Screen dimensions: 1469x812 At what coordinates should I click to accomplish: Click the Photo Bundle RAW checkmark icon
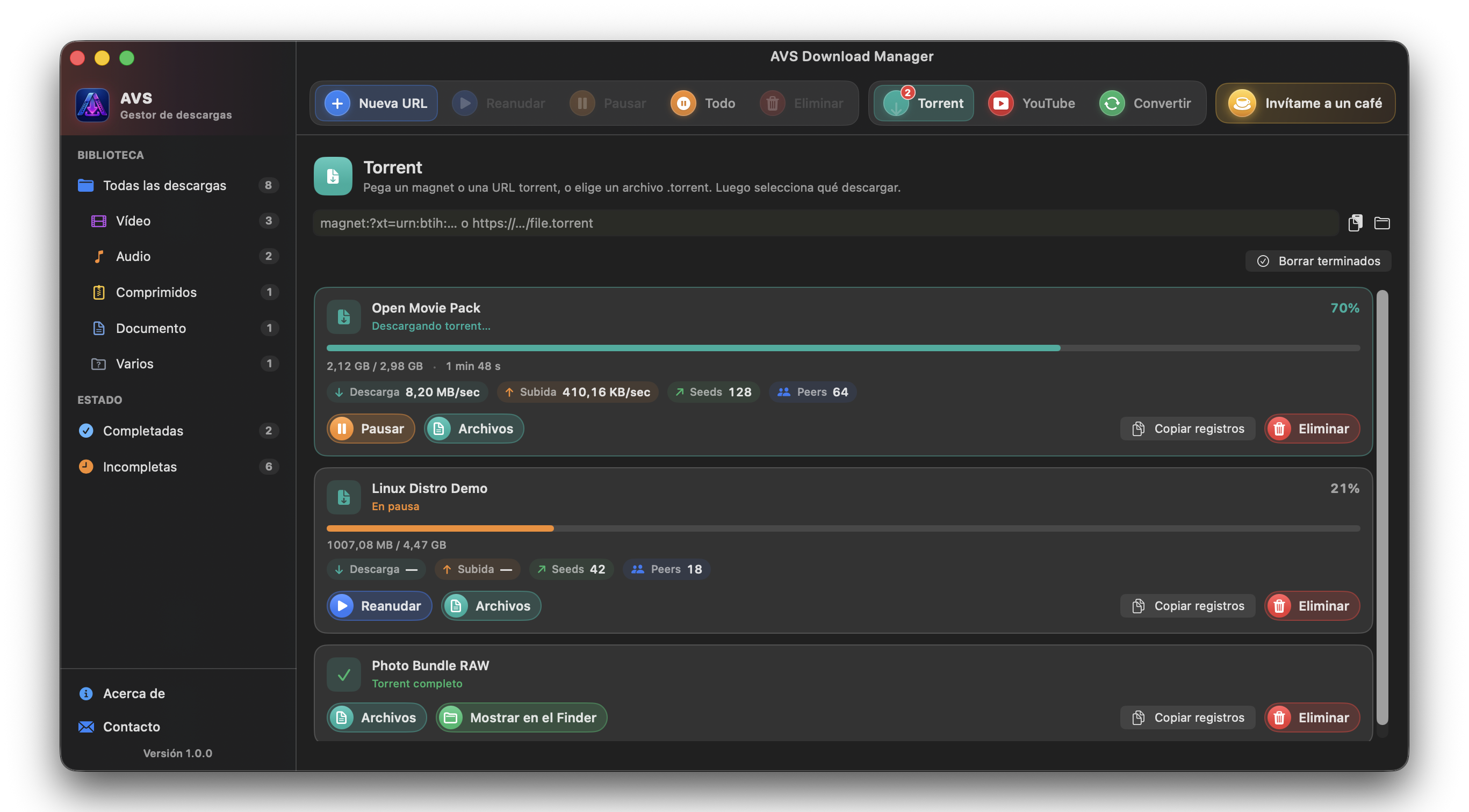point(343,675)
